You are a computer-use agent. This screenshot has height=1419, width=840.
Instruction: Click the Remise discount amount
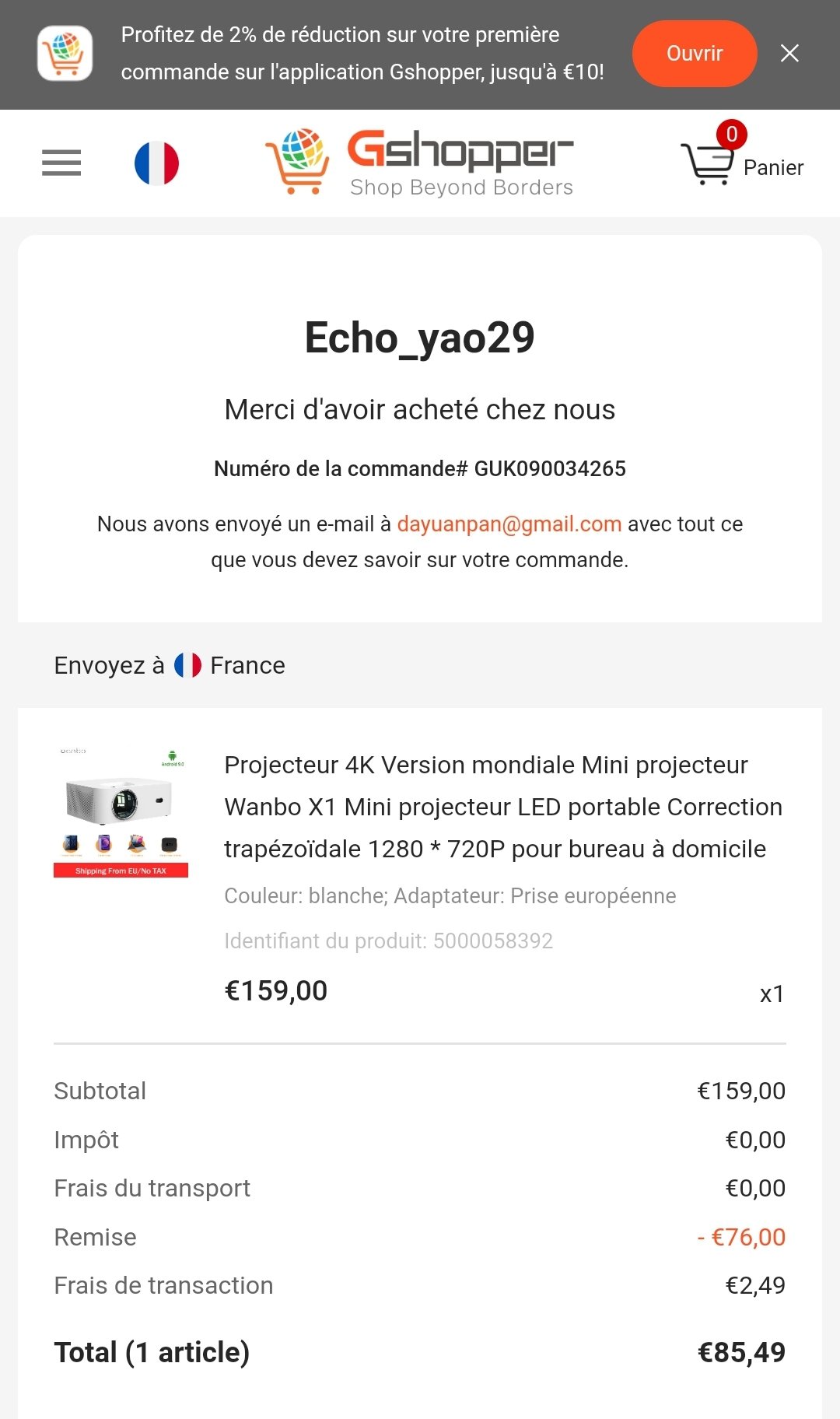click(x=741, y=1237)
